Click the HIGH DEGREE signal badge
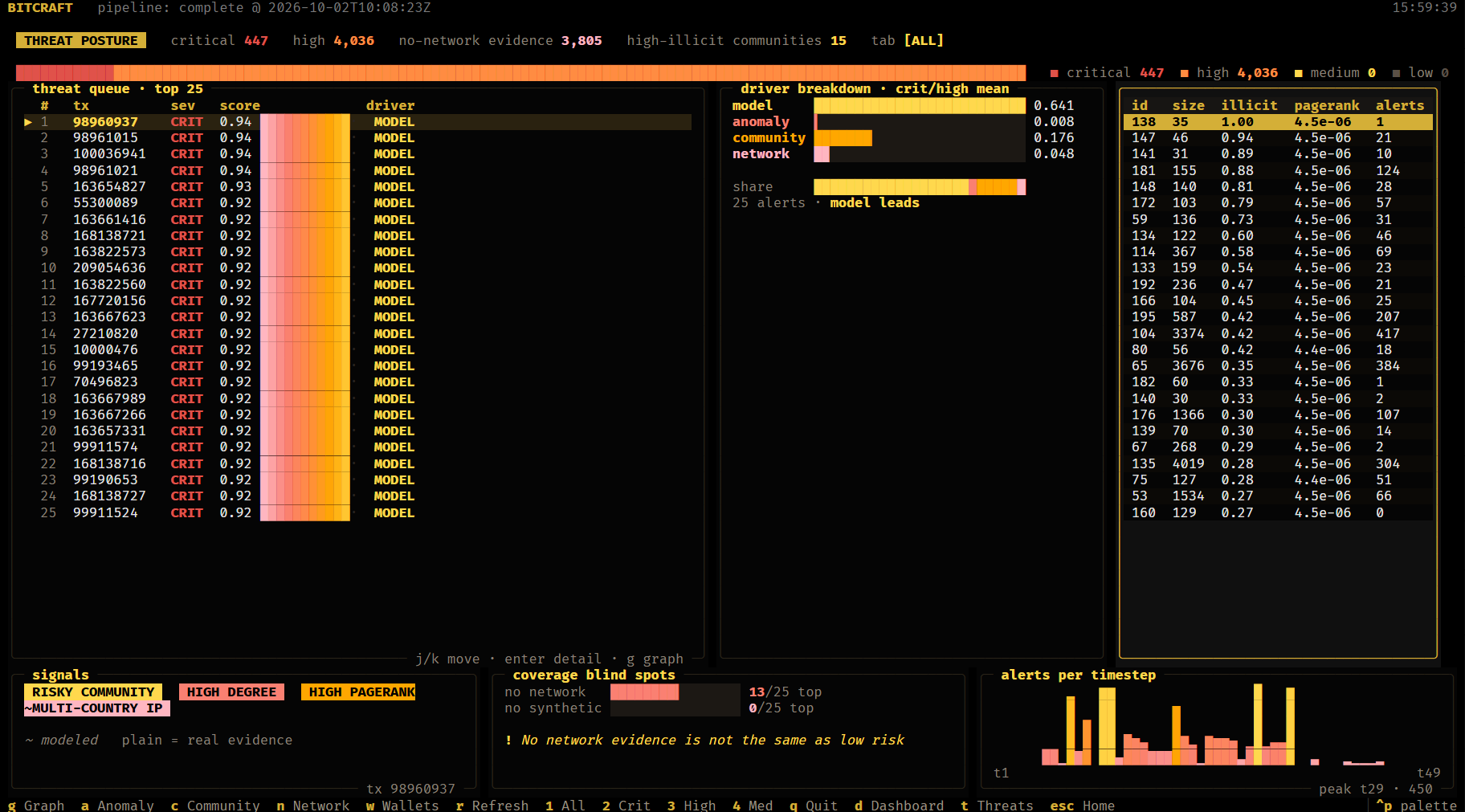1465x812 pixels. tap(231, 692)
